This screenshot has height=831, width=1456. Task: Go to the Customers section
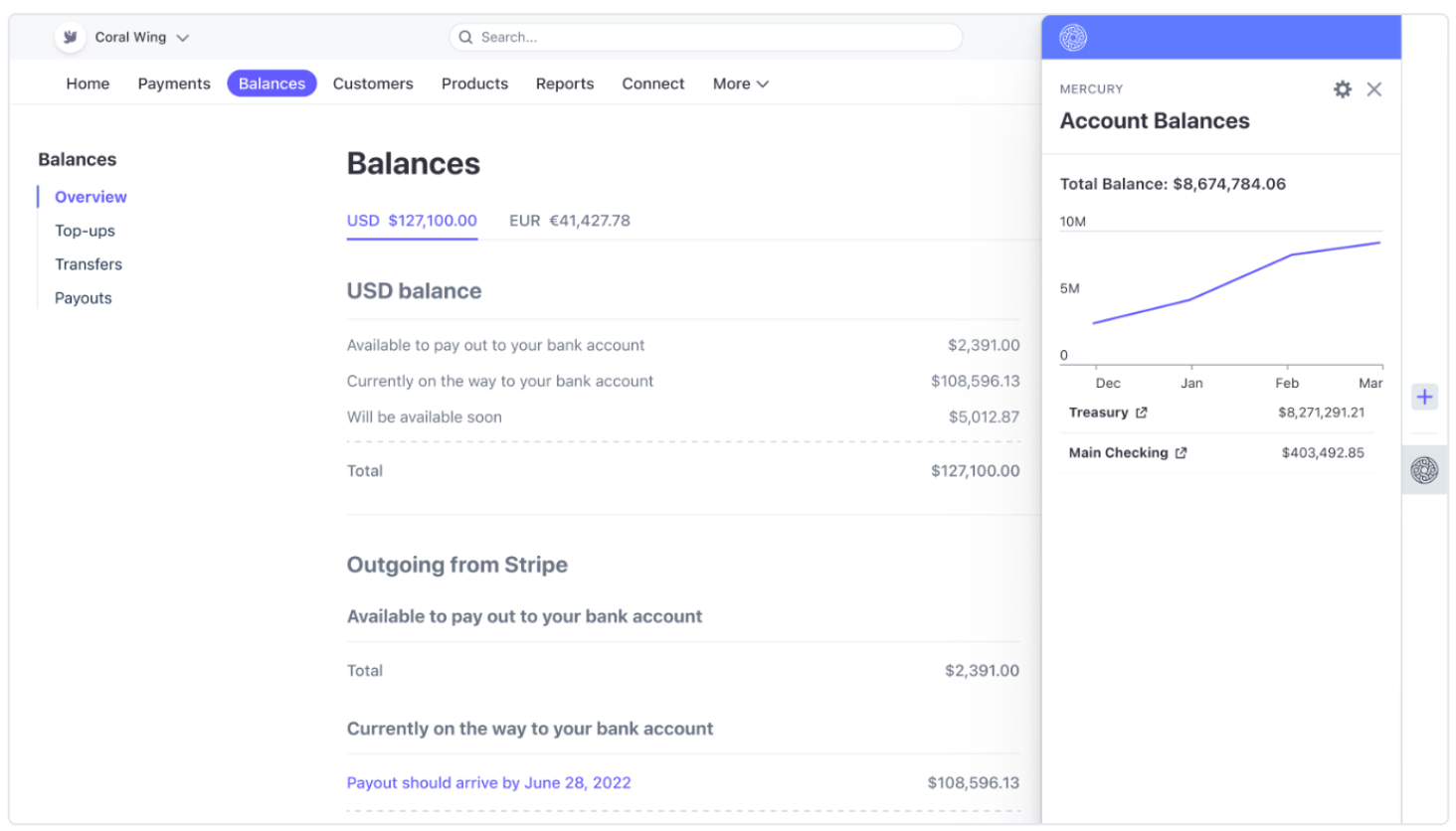click(x=373, y=84)
